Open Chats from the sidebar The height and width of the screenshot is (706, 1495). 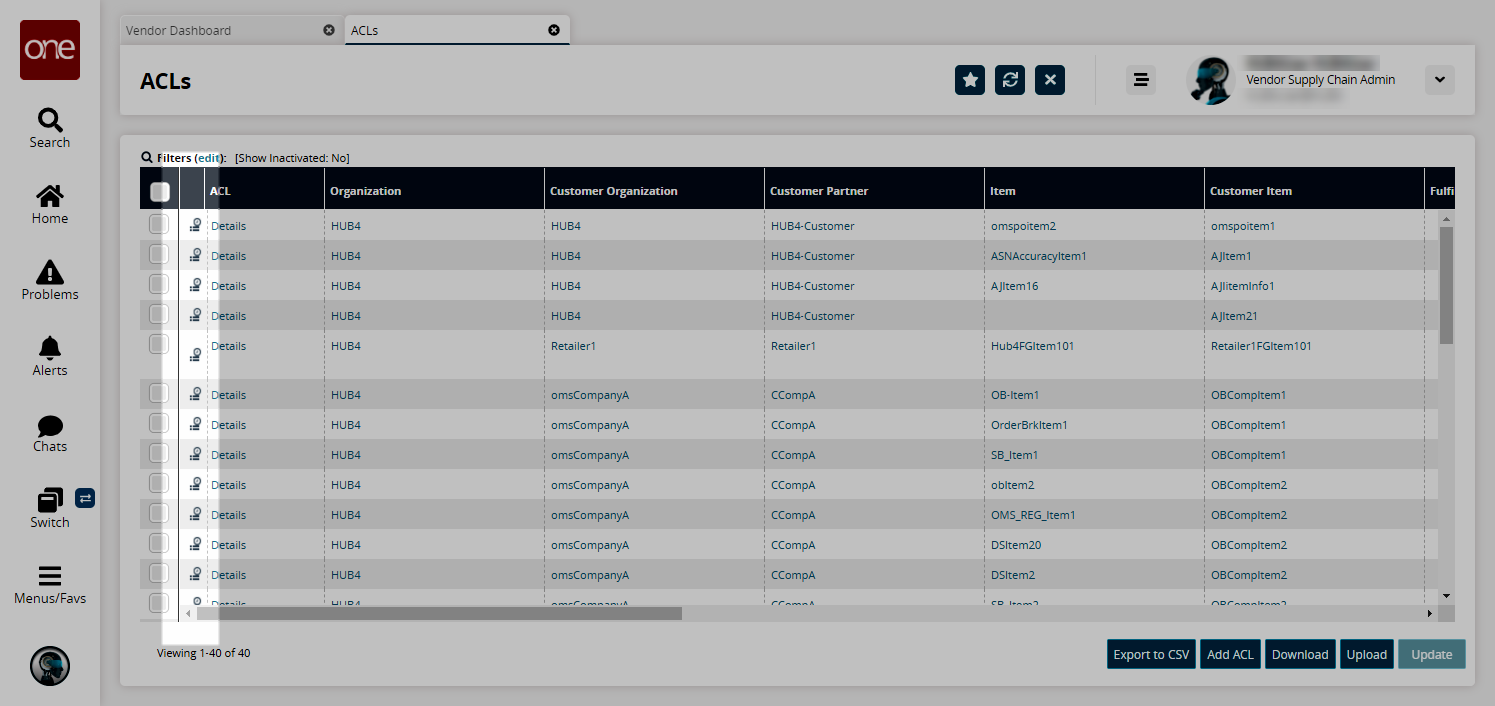[x=50, y=432]
